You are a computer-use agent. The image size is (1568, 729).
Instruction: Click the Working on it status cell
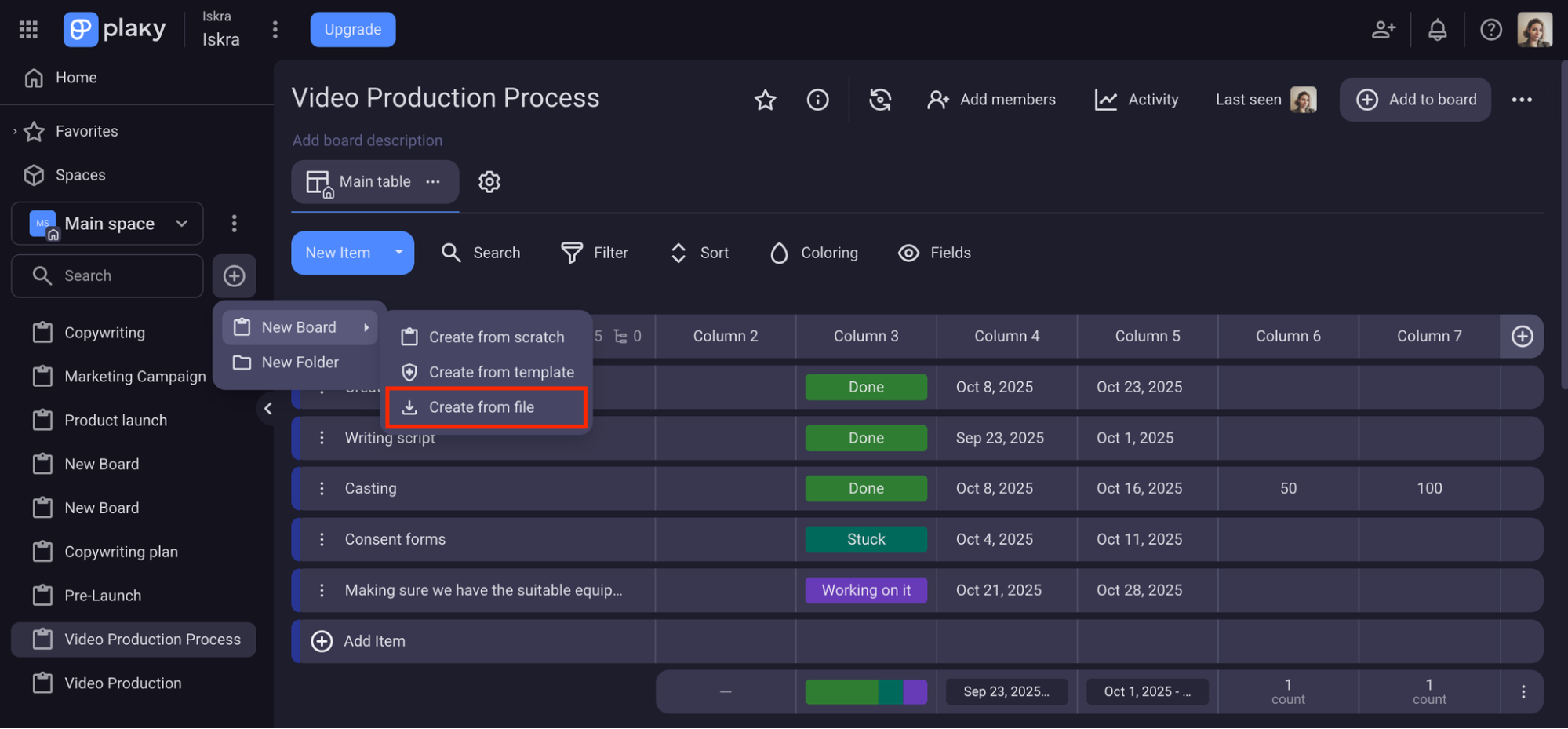coord(866,590)
